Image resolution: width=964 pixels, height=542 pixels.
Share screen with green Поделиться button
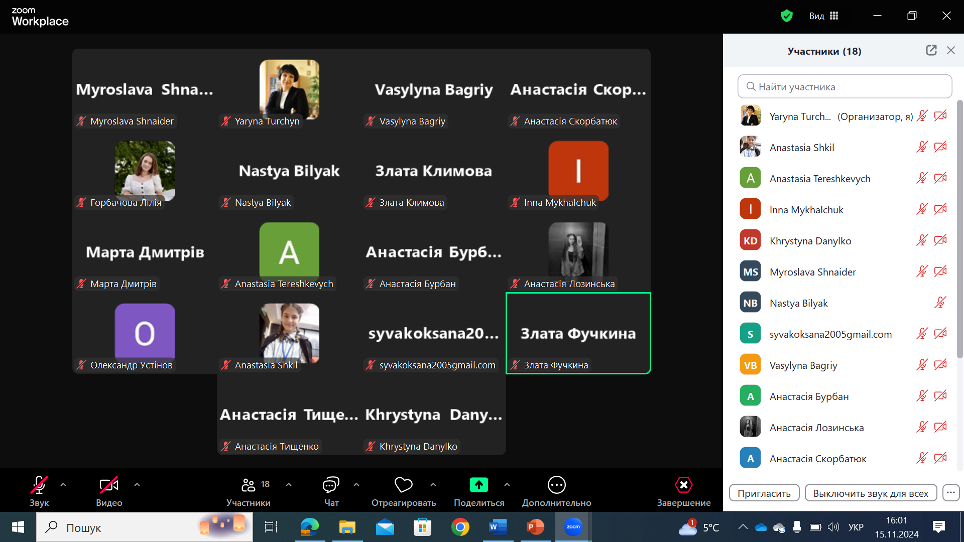coord(479,491)
